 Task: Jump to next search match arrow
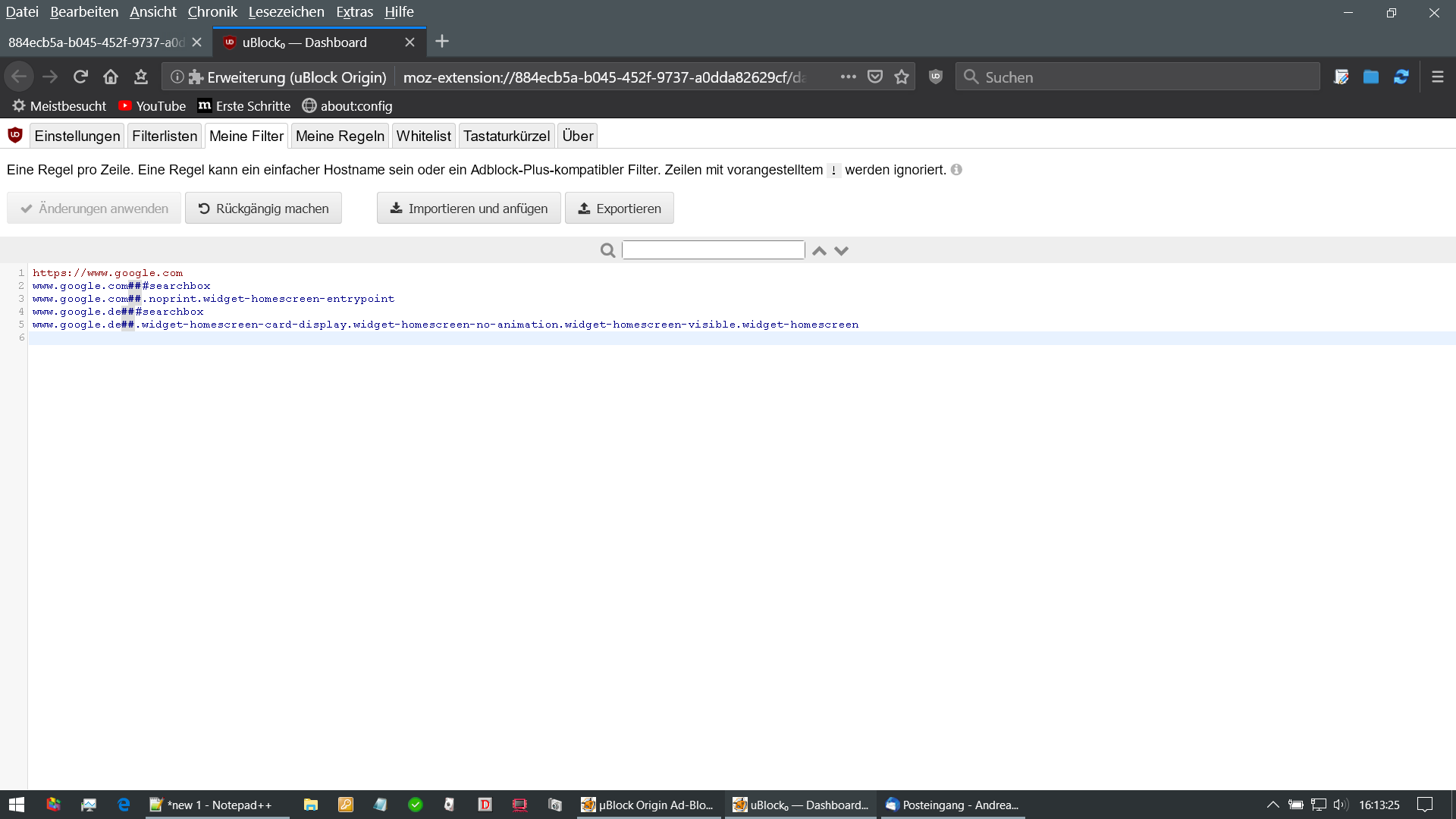point(841,250)
